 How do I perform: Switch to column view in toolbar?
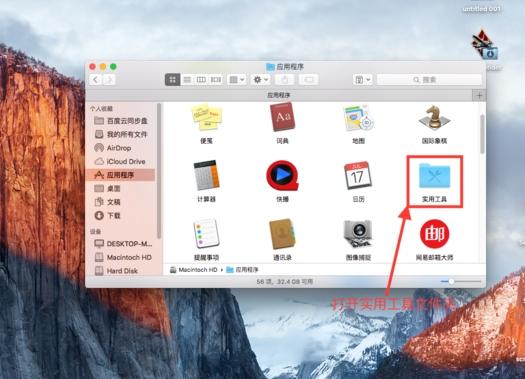tap(201, 80)
